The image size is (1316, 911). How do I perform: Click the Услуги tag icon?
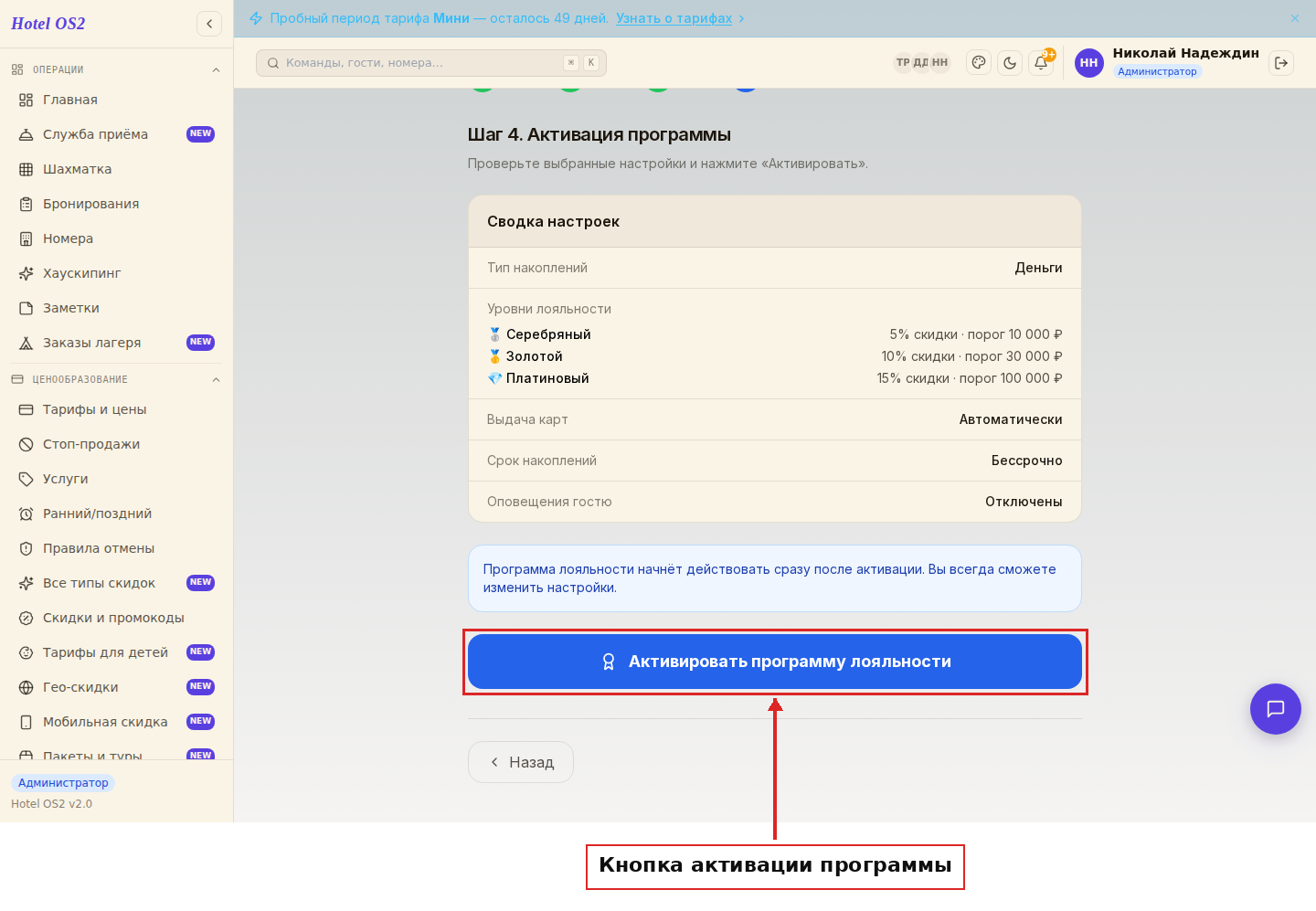tap(27, 479)
